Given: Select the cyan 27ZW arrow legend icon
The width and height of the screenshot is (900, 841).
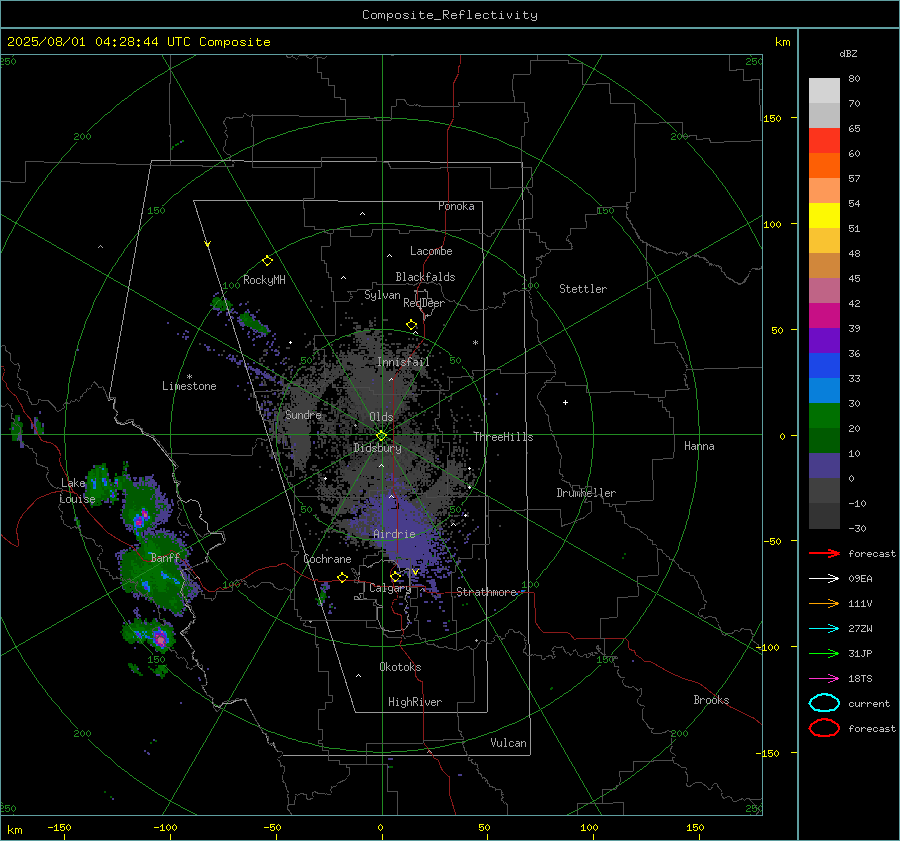Looking at the screenshot, I should (824, 629).
